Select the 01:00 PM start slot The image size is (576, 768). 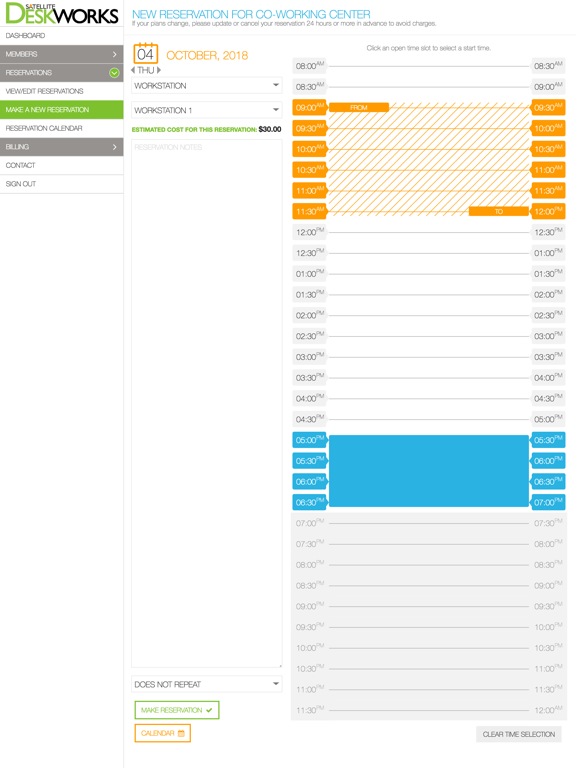(310, 274)
